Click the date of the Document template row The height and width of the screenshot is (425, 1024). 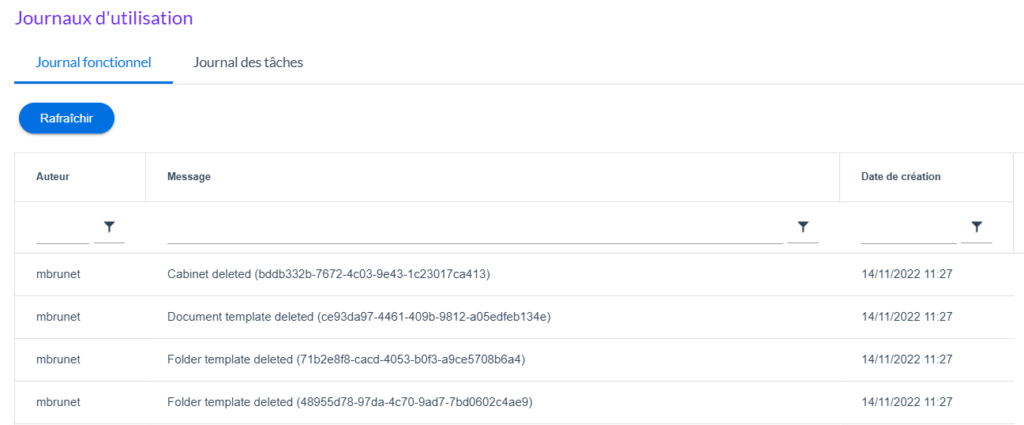907,317
